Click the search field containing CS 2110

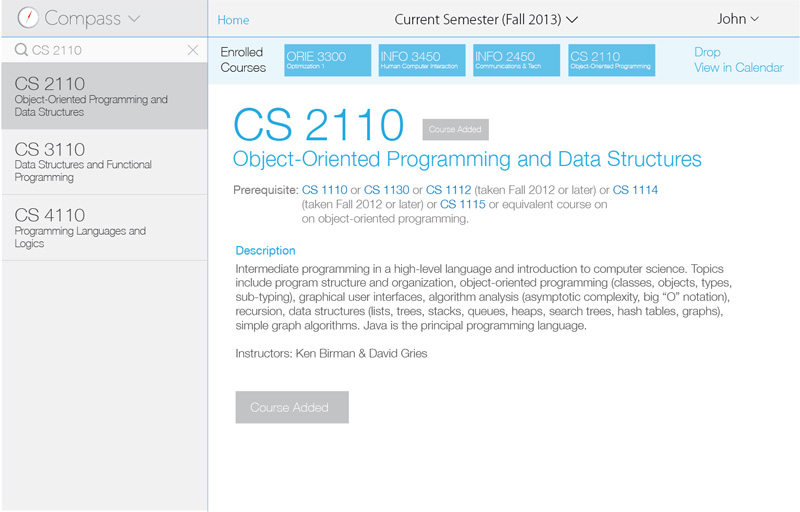tap(106, 50)
